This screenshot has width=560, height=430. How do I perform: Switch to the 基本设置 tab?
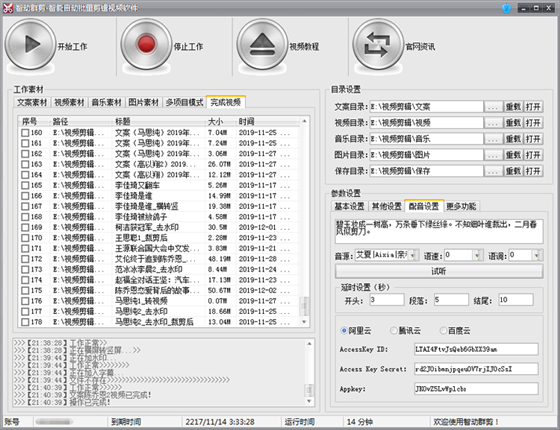[x=349, y=206]
